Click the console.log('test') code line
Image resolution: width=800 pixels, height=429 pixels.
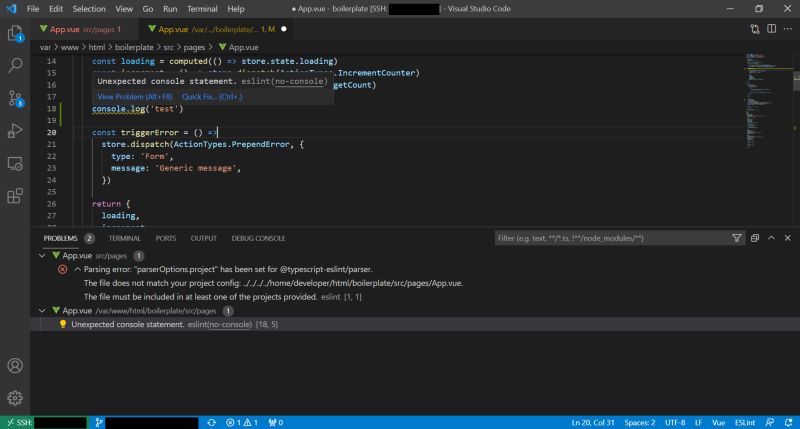[137, 109]
